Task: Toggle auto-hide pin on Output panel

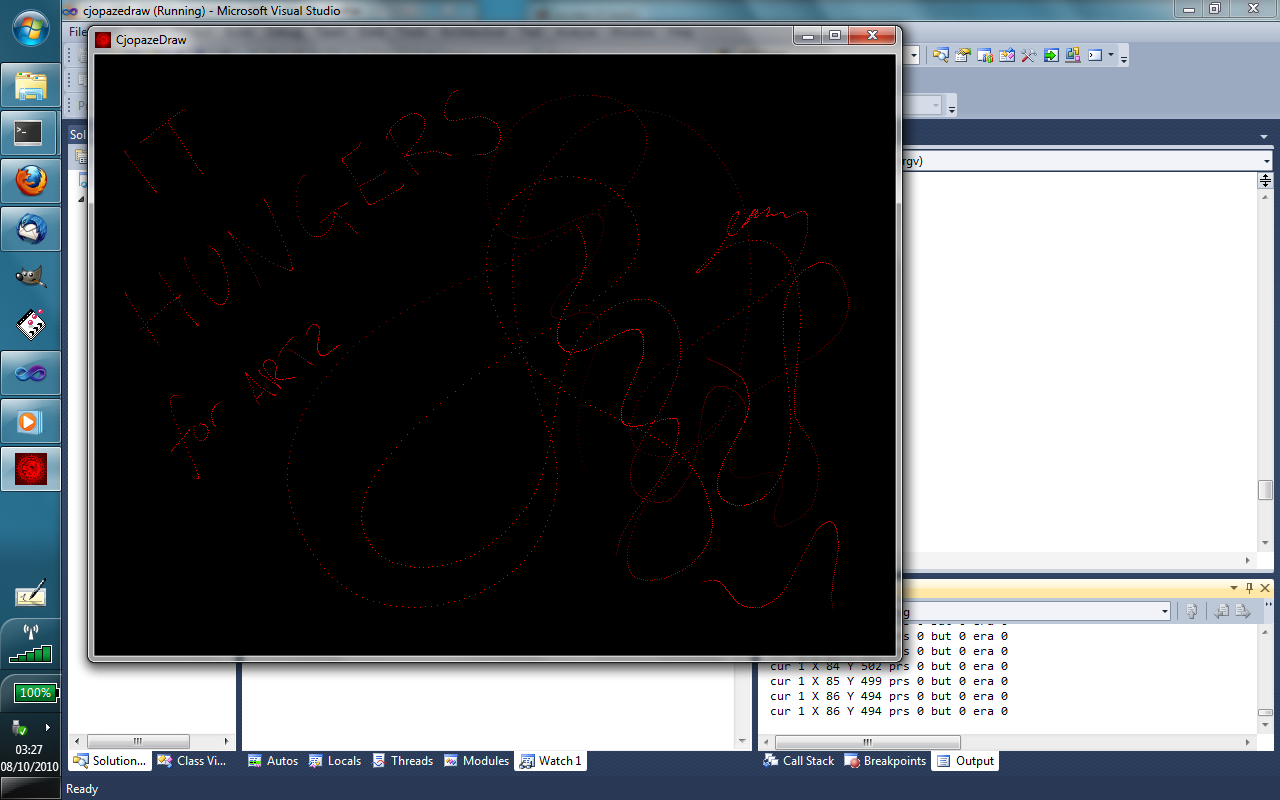Action: click(1249, 588)
